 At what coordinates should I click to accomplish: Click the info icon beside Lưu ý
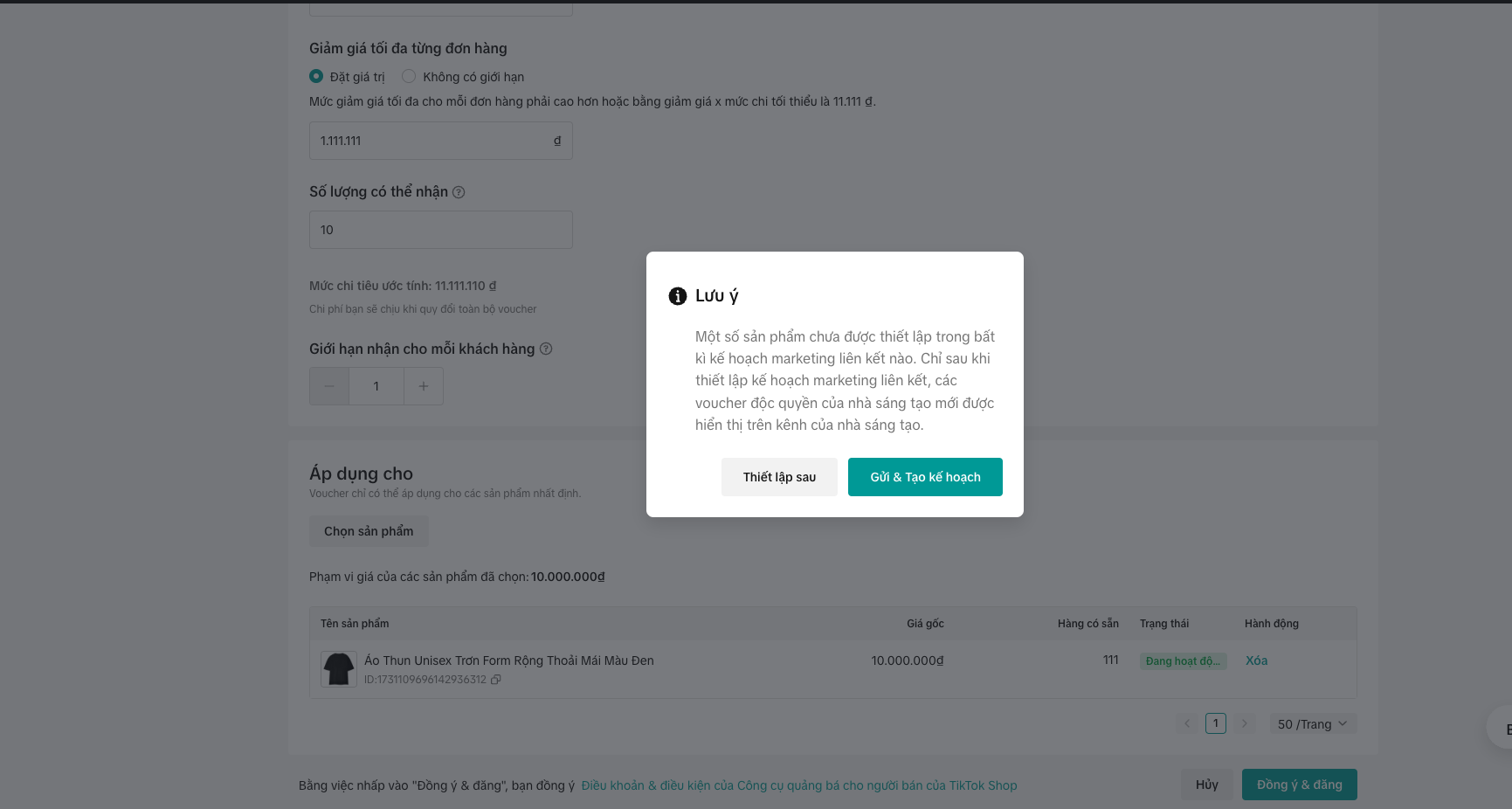677,296
